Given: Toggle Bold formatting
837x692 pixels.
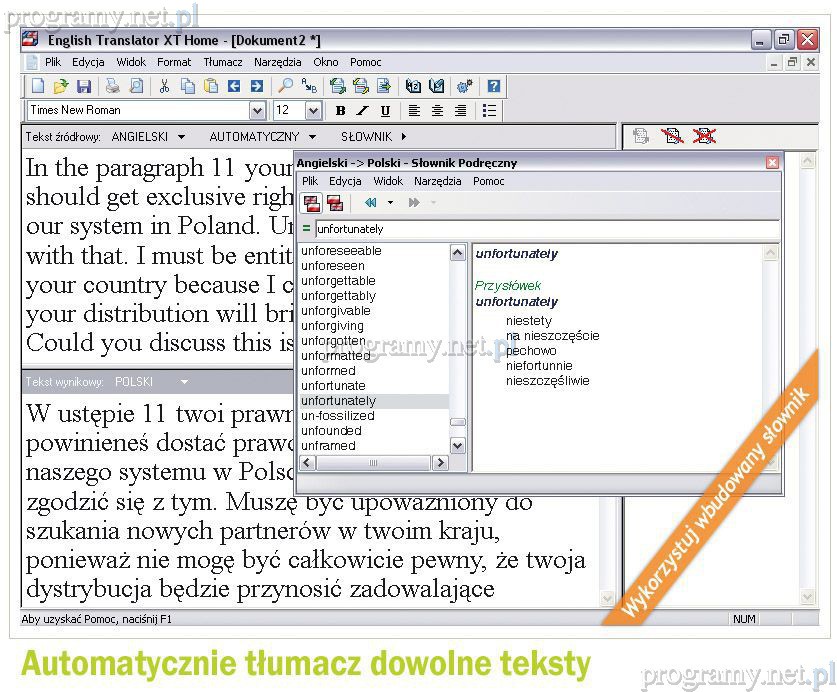Looking at the screenshot, I should 340,111.
